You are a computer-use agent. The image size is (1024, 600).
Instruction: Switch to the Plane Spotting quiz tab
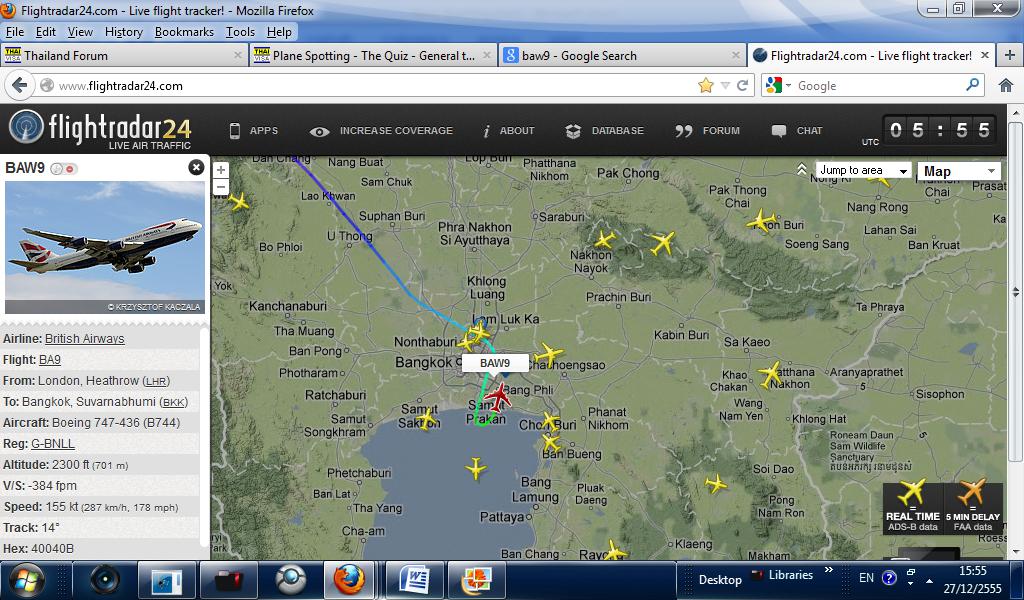[x=373, y=55]
